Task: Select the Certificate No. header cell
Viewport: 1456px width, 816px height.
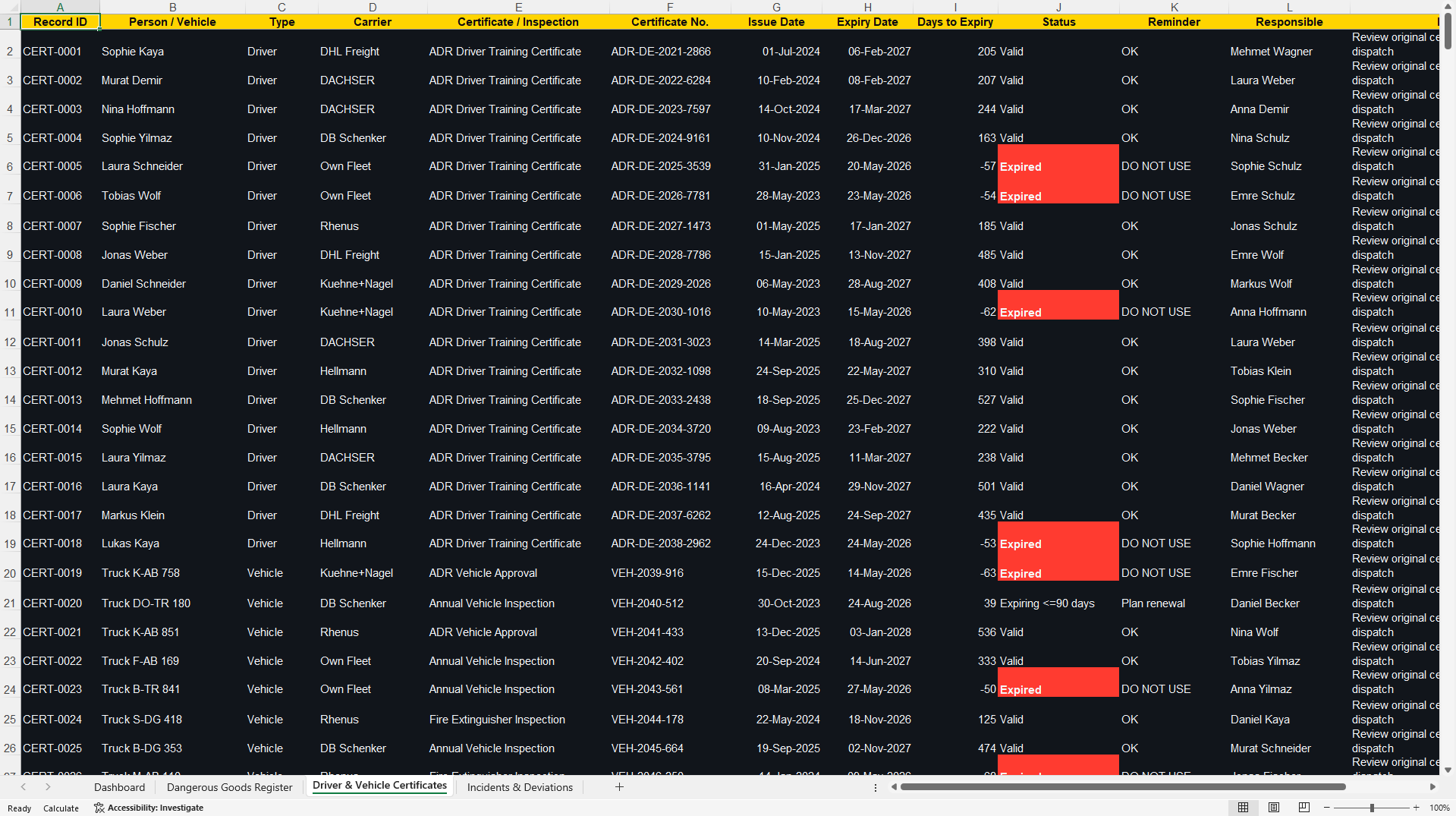Action: coord(670,22)
